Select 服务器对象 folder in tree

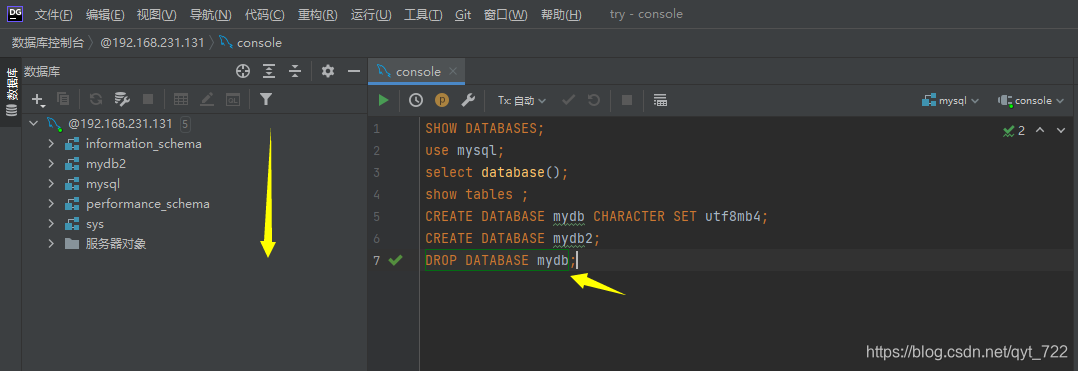tap(116, 244)
